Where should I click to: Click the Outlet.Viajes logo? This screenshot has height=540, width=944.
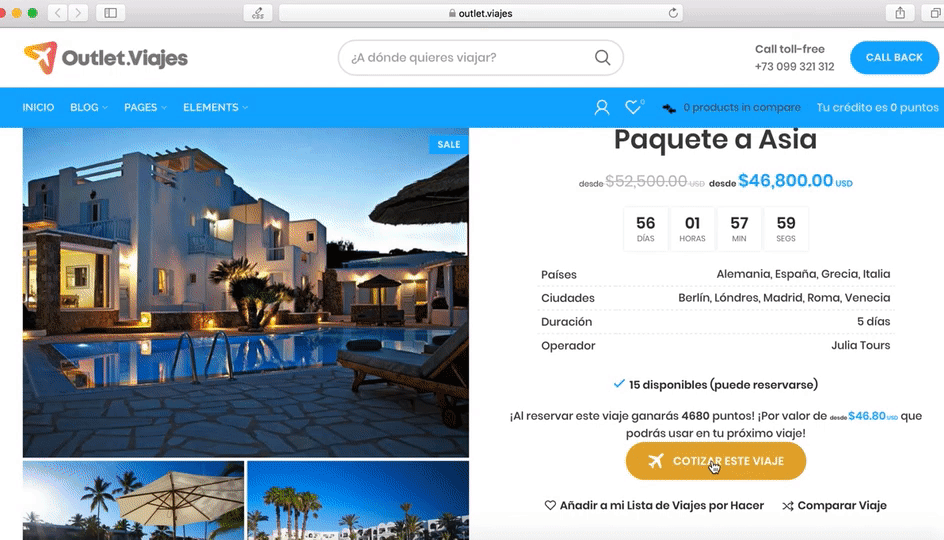105,58
